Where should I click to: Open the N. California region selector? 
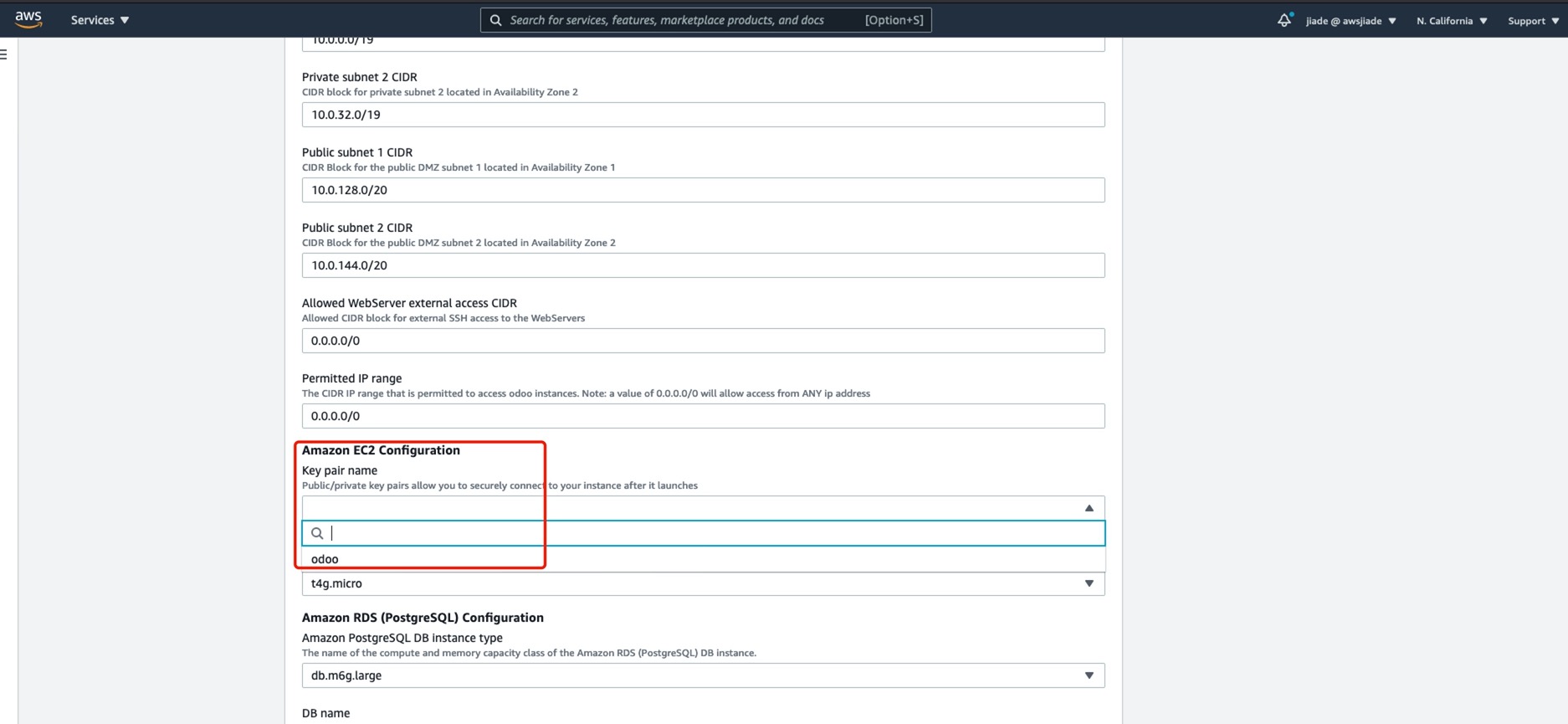pyautogui.click(x=1452, y=21)
